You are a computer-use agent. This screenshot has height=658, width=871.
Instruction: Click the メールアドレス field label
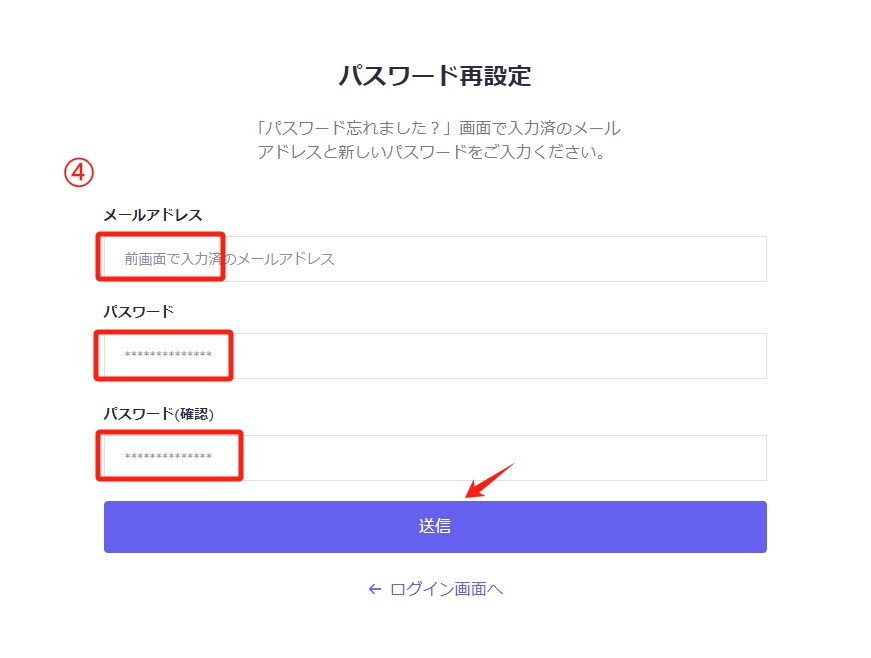(x=153, y=215)
